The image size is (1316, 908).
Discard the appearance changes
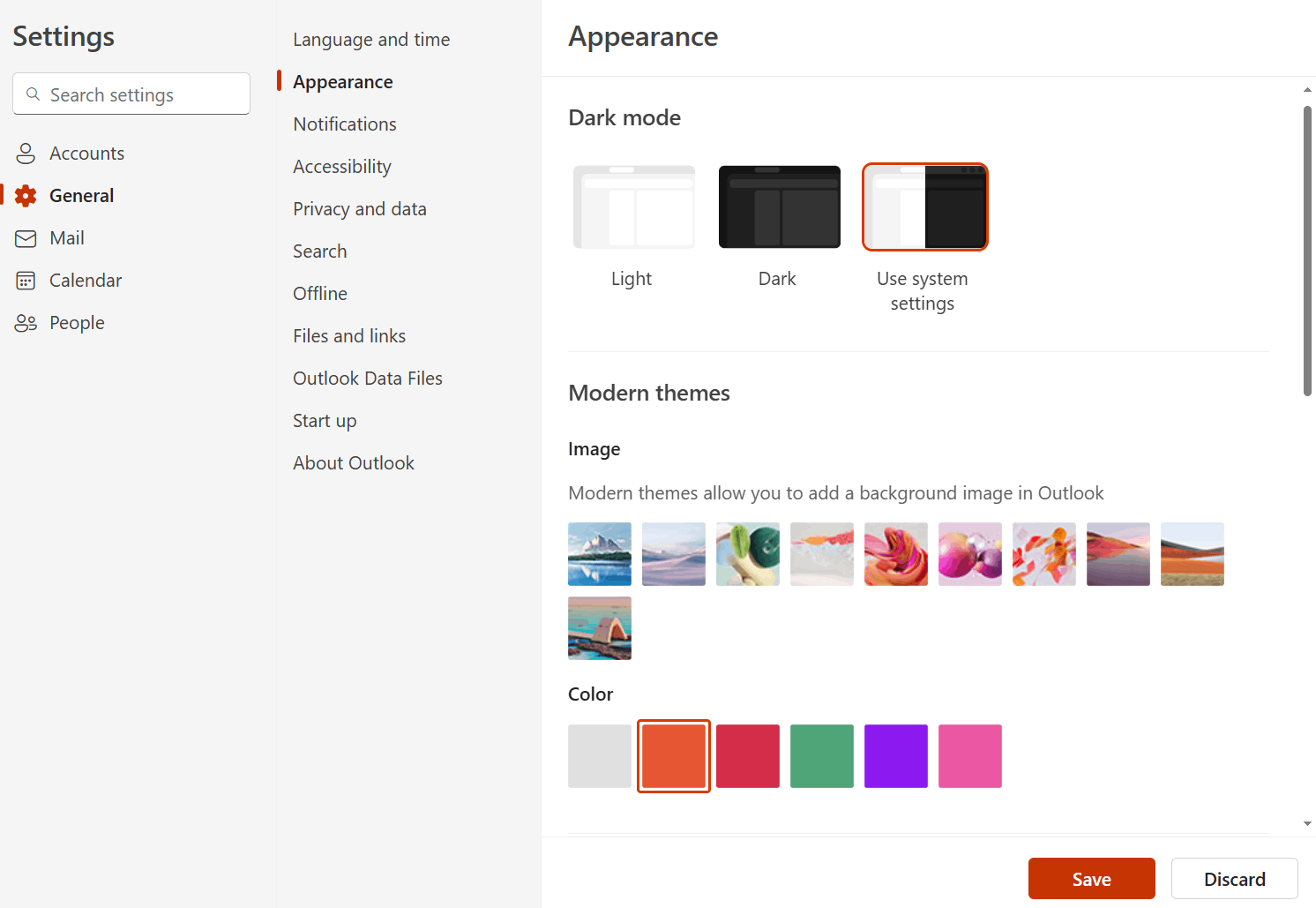tap(1234, 878)
